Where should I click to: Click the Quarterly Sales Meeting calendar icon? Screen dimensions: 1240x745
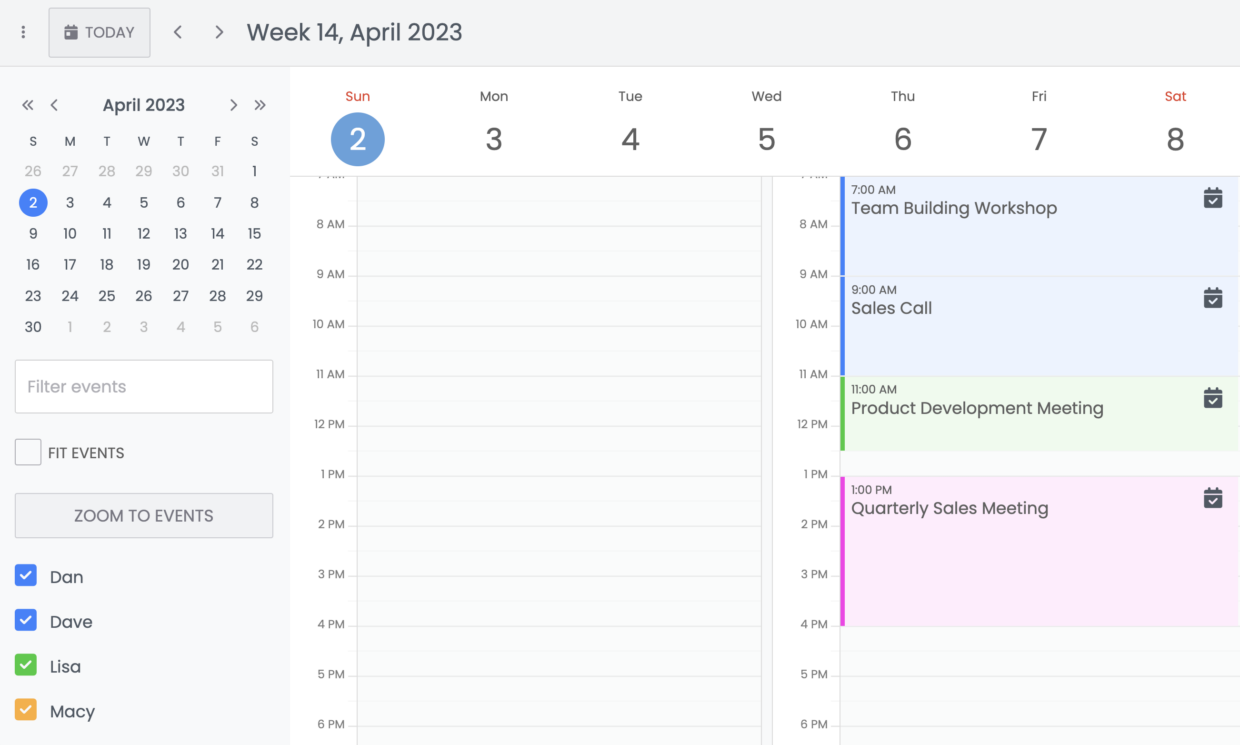point(1212,498)
